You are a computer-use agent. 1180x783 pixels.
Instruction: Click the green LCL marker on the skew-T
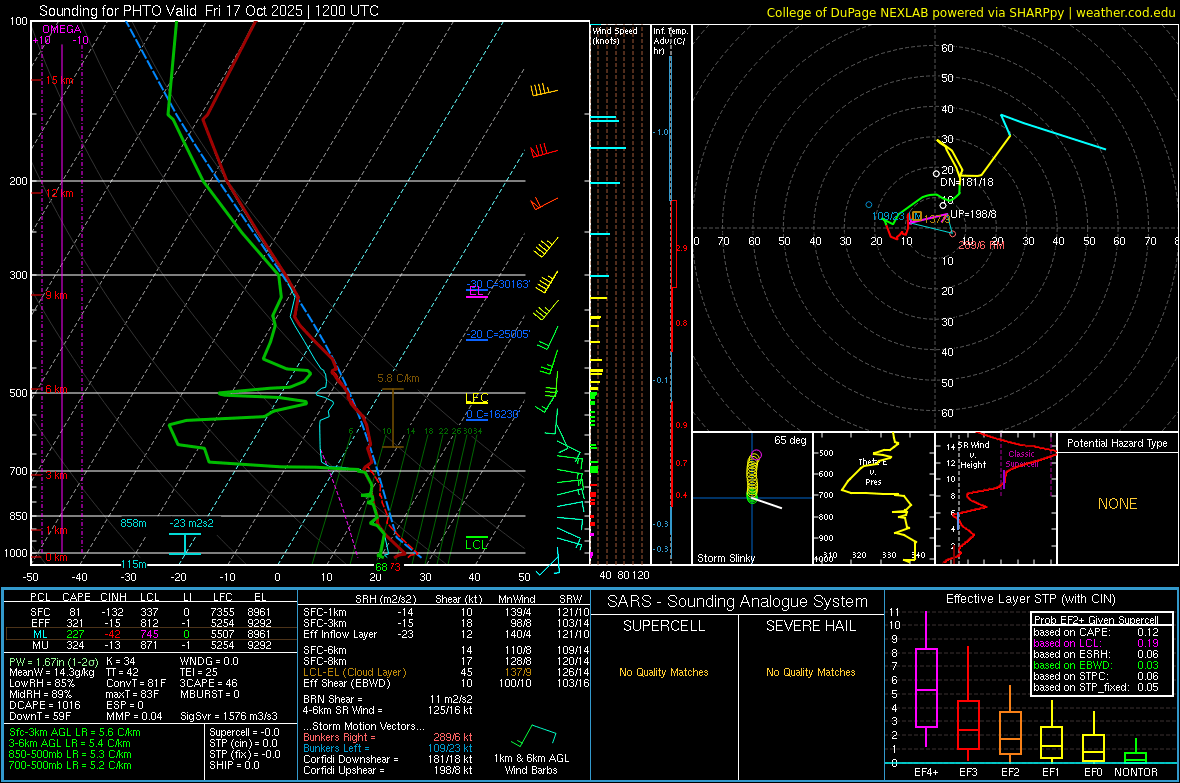[476, 544]
